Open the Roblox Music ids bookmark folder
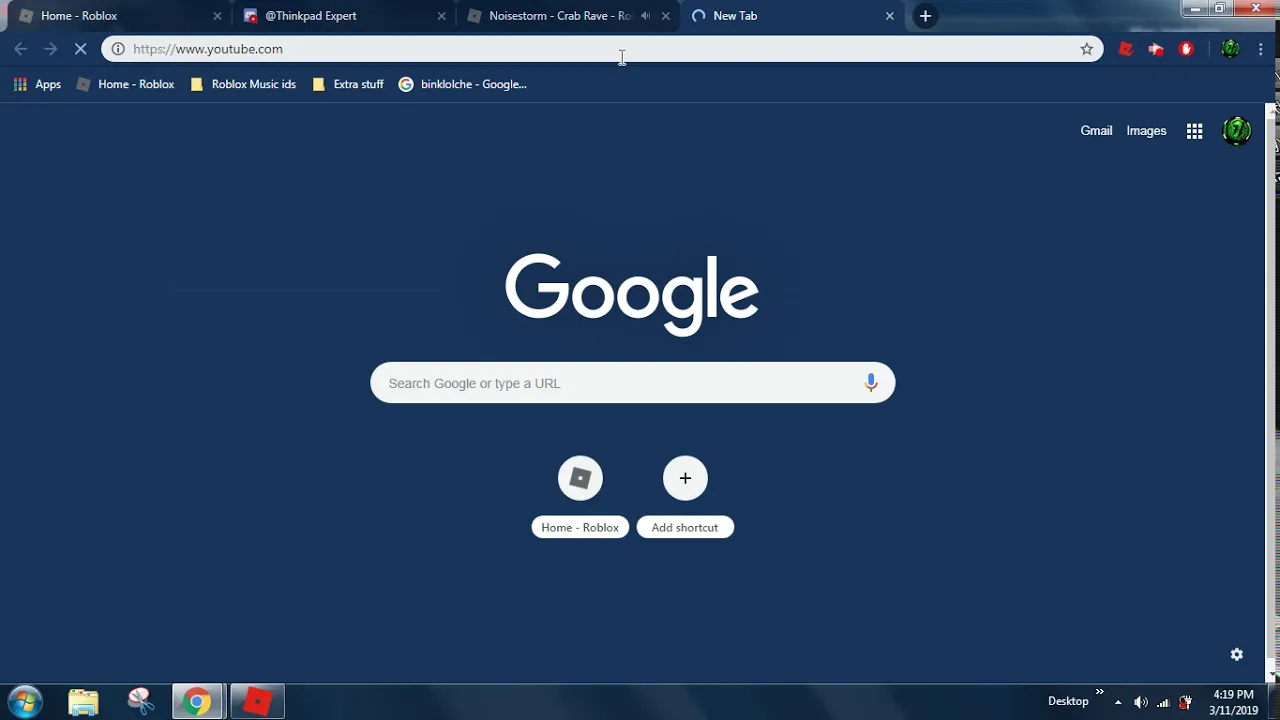The width and height of the screenshot is (1280, 720). [243, 84]
